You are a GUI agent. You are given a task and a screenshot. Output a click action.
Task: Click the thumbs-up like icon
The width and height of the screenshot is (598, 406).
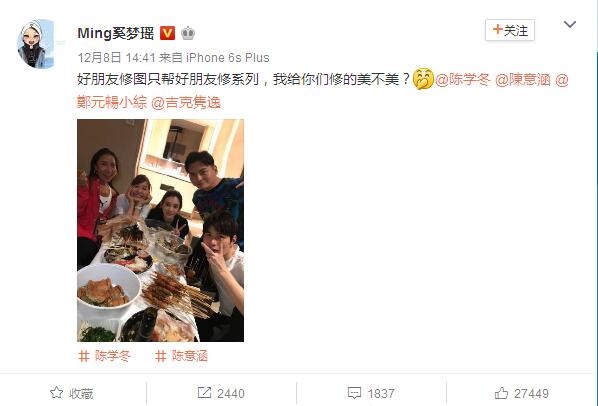(501, 393)
